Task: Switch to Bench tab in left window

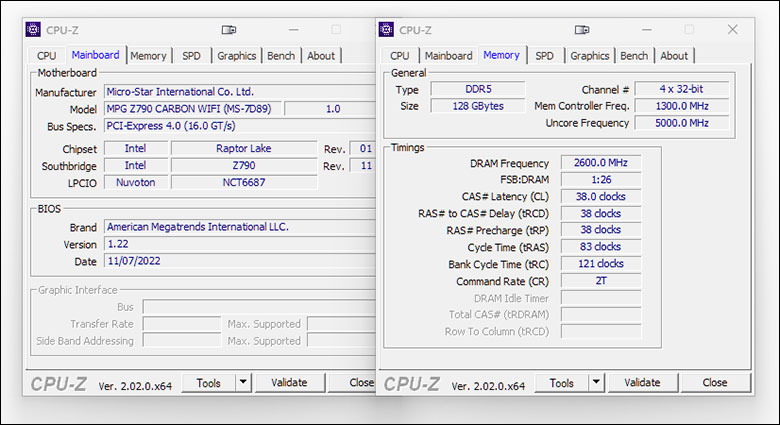Action: coord(281,56)
